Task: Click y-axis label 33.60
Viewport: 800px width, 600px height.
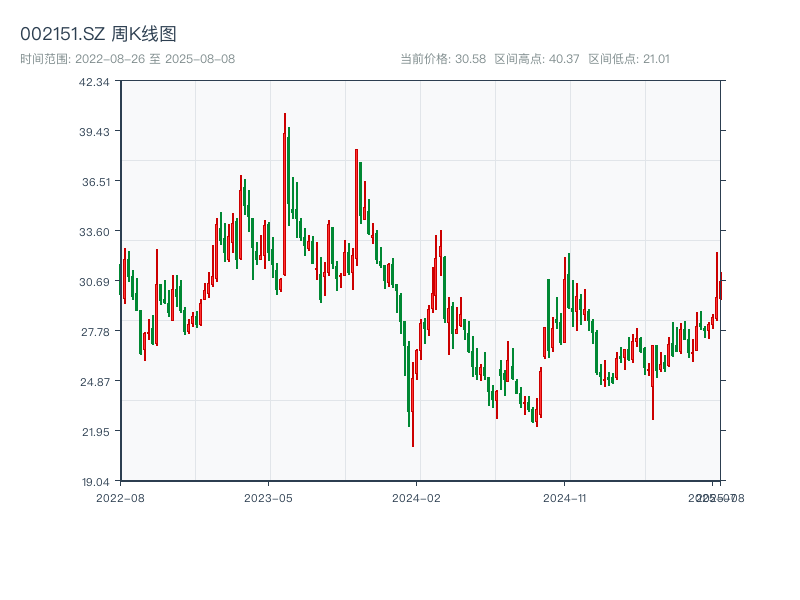Action: pyautogui.click(x=94, y=232)
